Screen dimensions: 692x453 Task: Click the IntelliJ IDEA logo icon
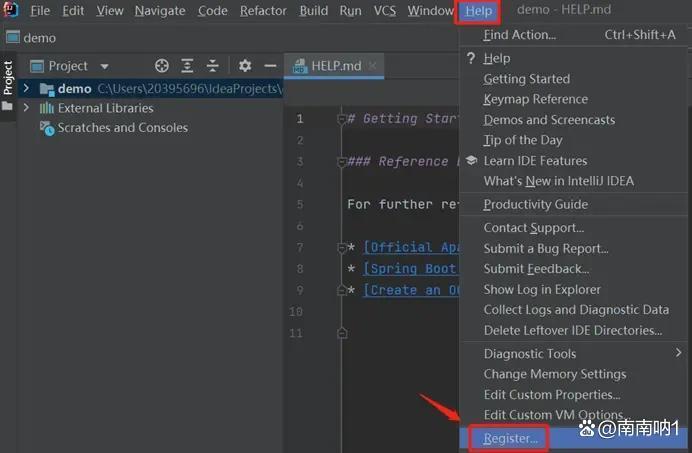click(x=10, y=9)
